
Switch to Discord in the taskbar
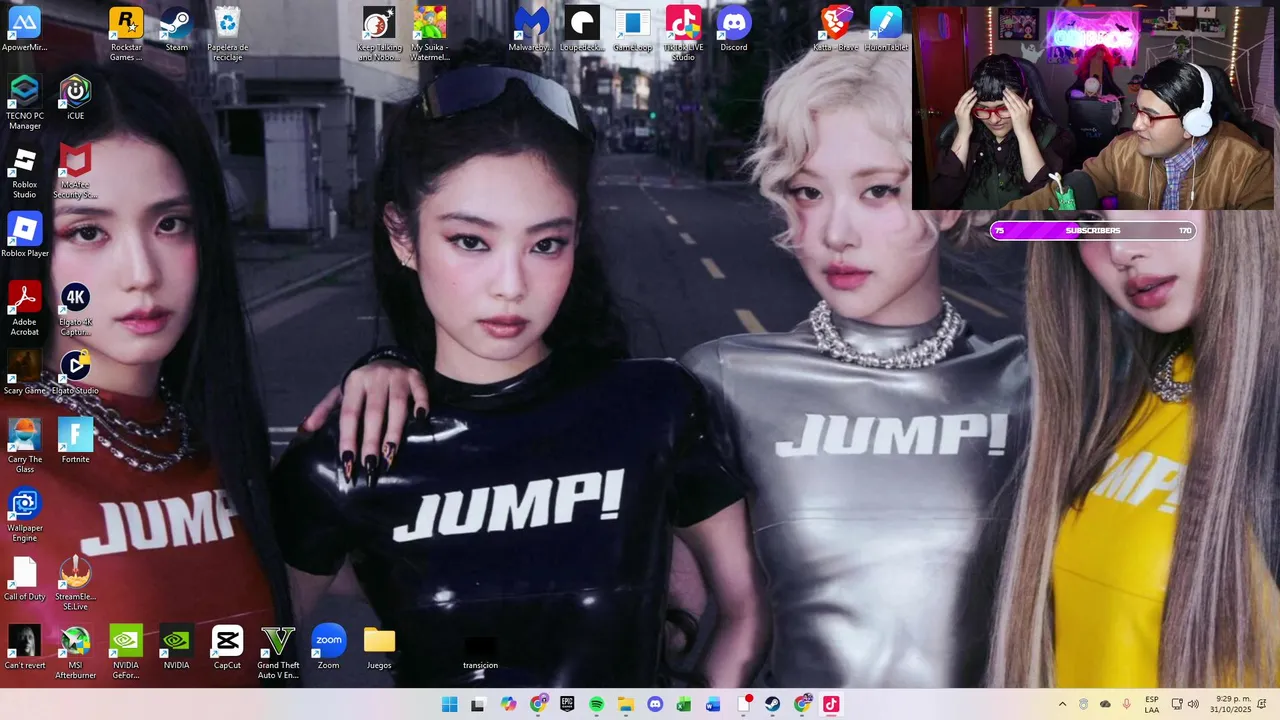point(655,704)
